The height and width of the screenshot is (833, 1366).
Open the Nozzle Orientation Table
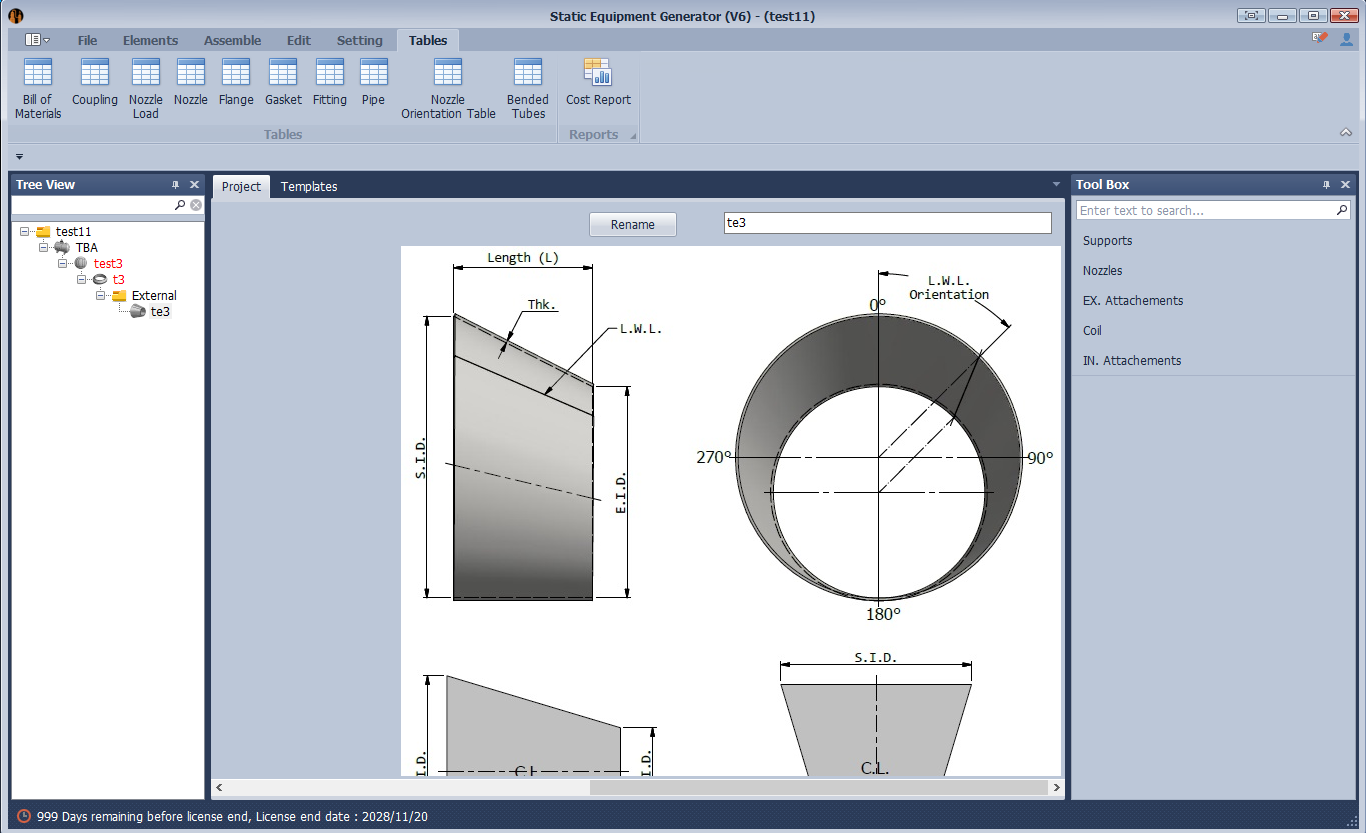tap(448, 88)
